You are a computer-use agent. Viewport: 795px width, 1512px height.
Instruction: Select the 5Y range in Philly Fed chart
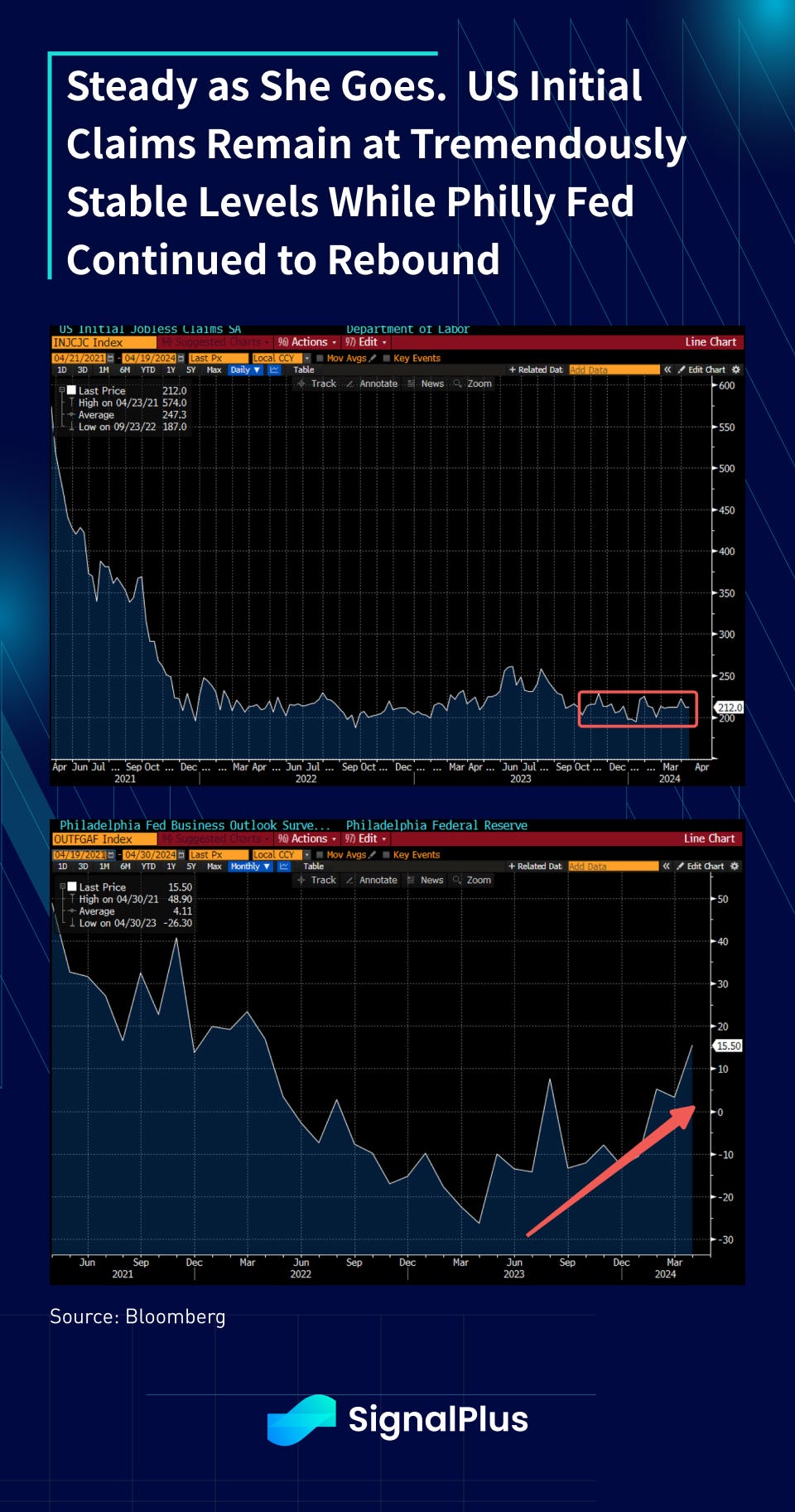click(x=191, y=866)
